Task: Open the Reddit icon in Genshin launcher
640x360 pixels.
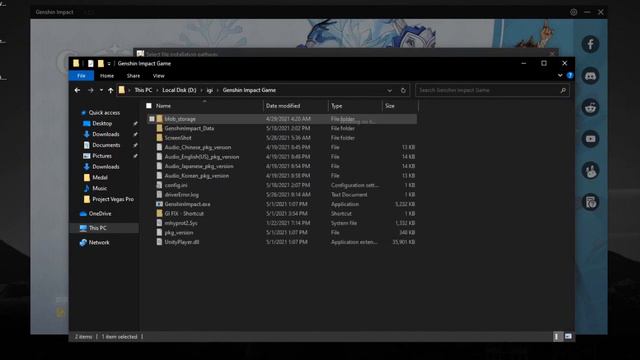Action: click(590, 107)
